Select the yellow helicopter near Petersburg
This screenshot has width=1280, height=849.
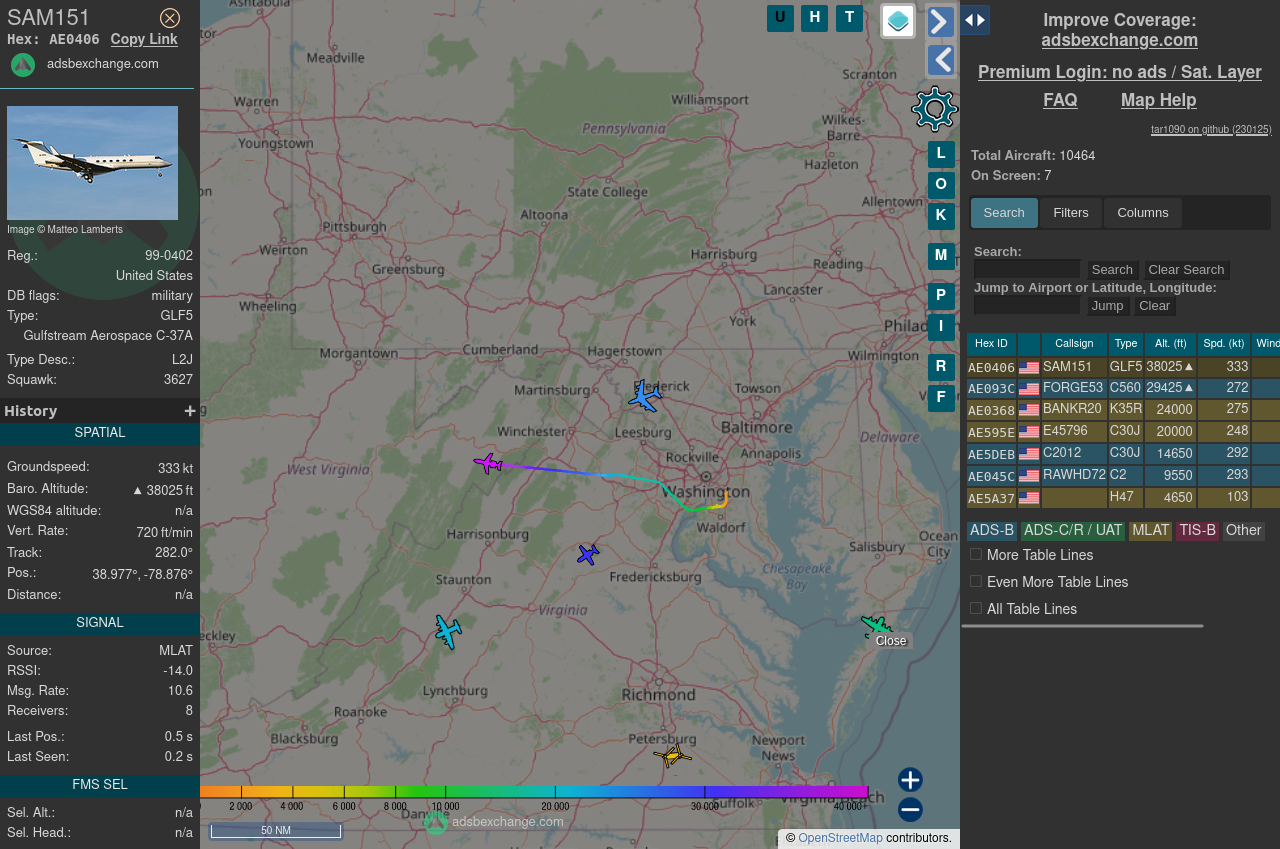pos(673,755)
